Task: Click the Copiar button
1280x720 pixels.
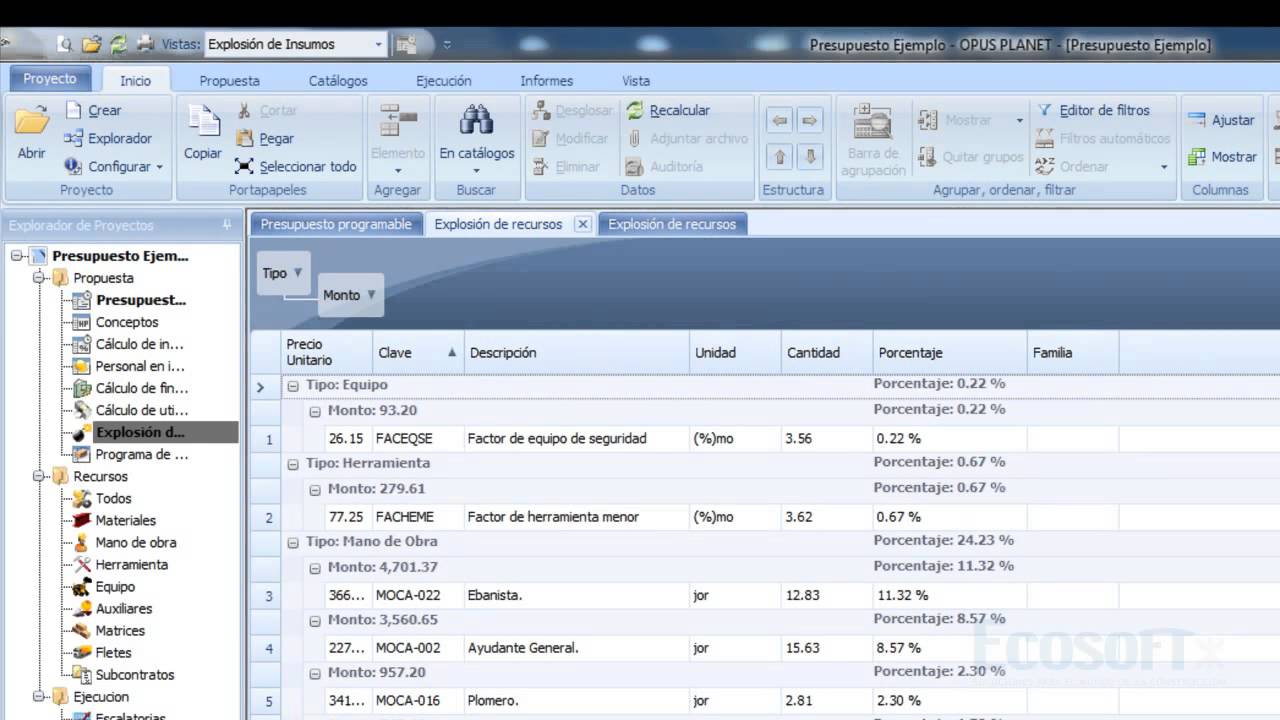Action: [x=203, y=134]
